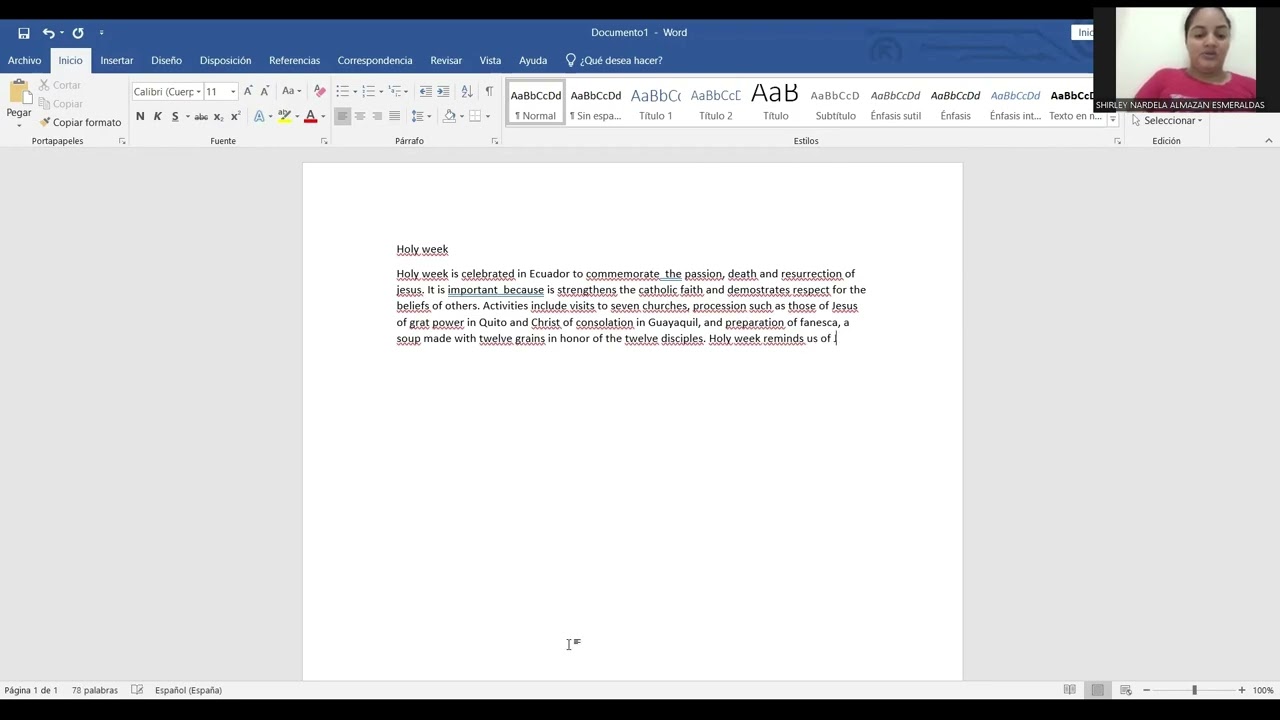Open the Seleccionar dropdown

1167,121
